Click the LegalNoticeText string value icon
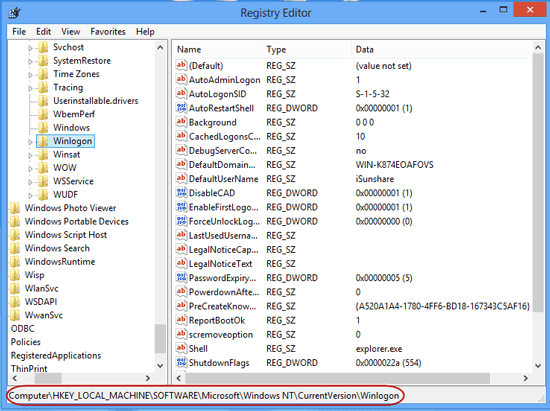The width and height of the screenshot is (550, 411). (x=181, y=263)
